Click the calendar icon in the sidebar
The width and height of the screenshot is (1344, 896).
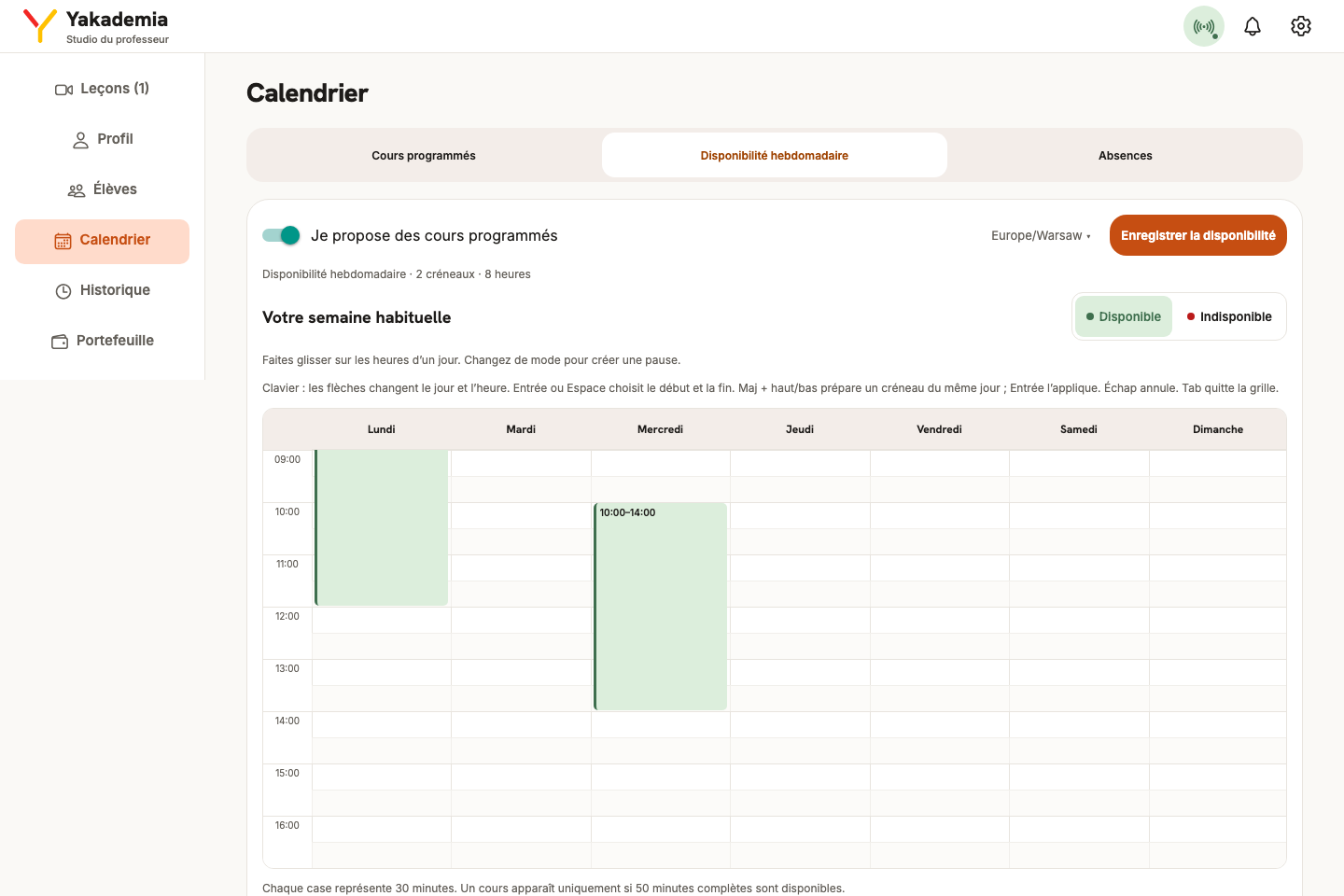[63, 241]
